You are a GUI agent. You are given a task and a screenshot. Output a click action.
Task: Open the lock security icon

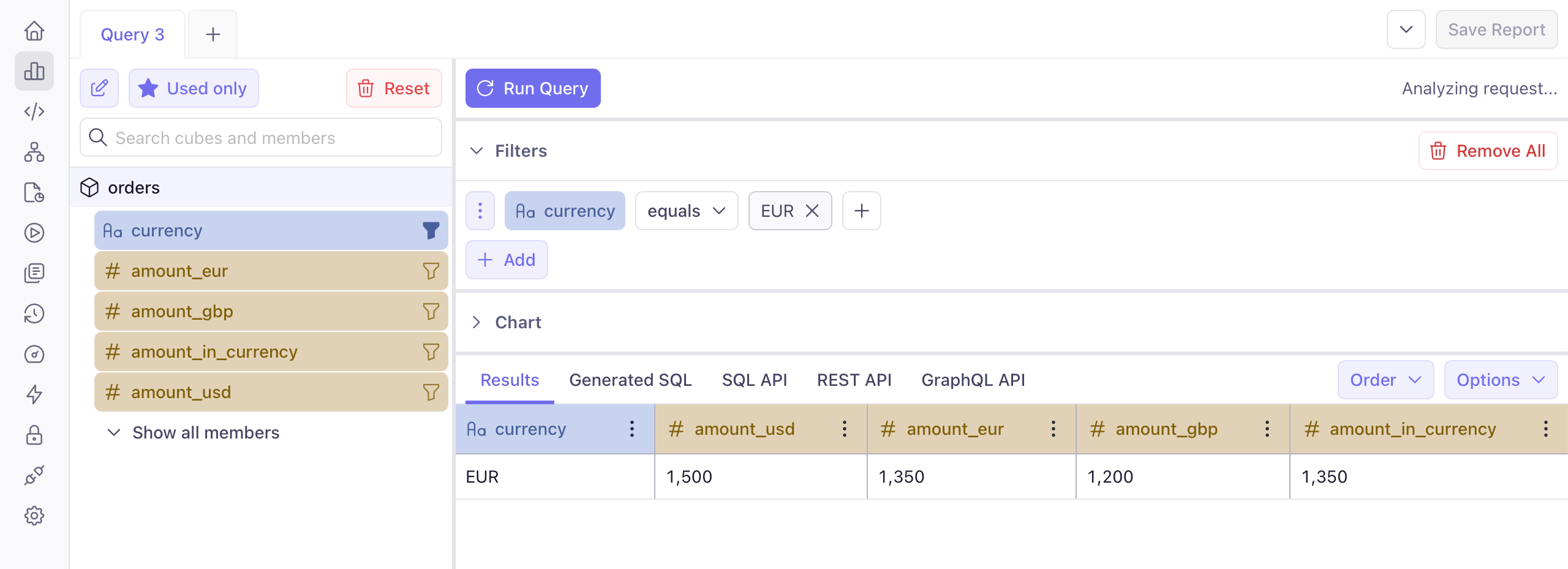(x=34, y=435)
